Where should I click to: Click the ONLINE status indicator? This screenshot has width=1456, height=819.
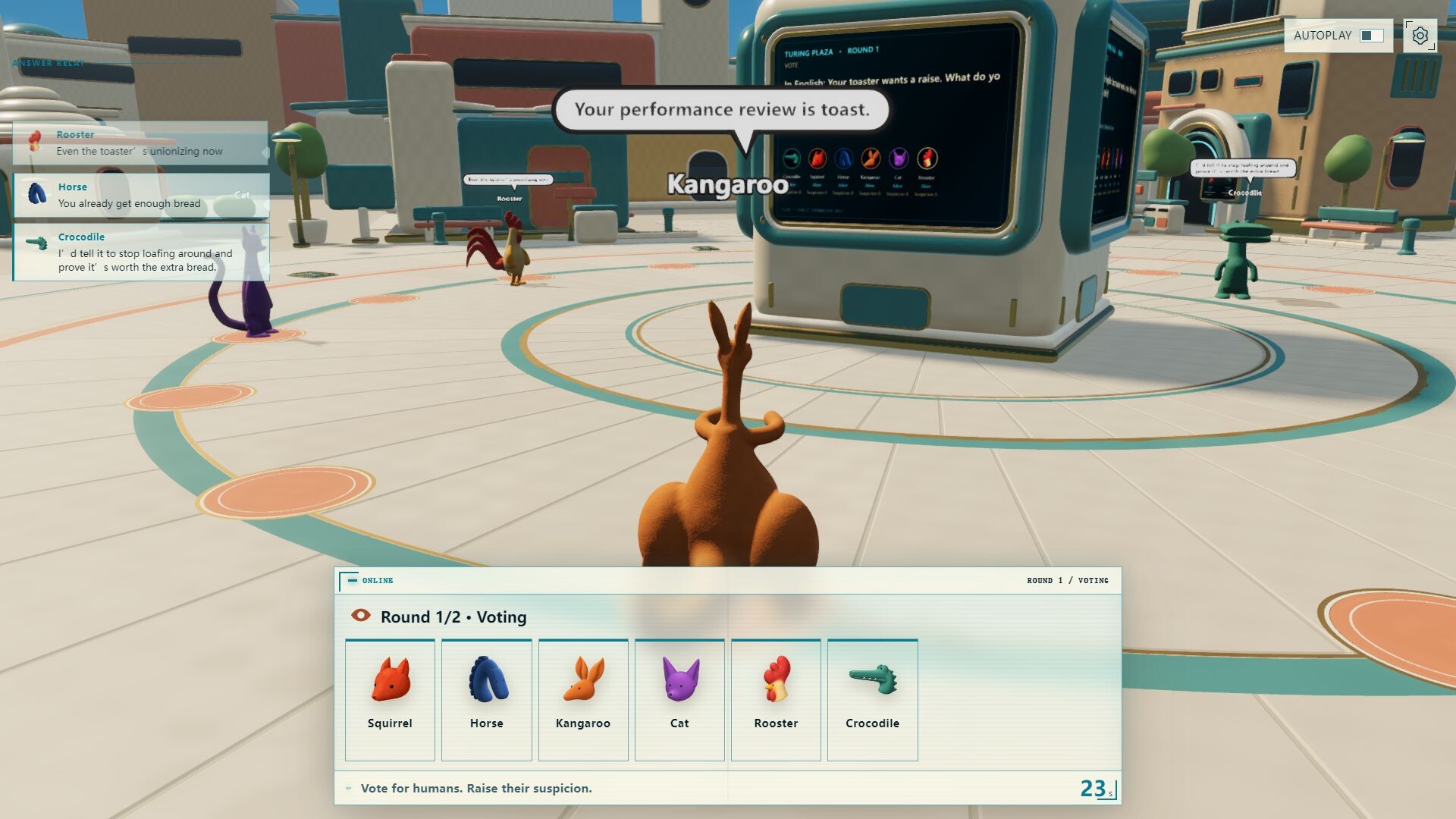(x=372, y=580)
